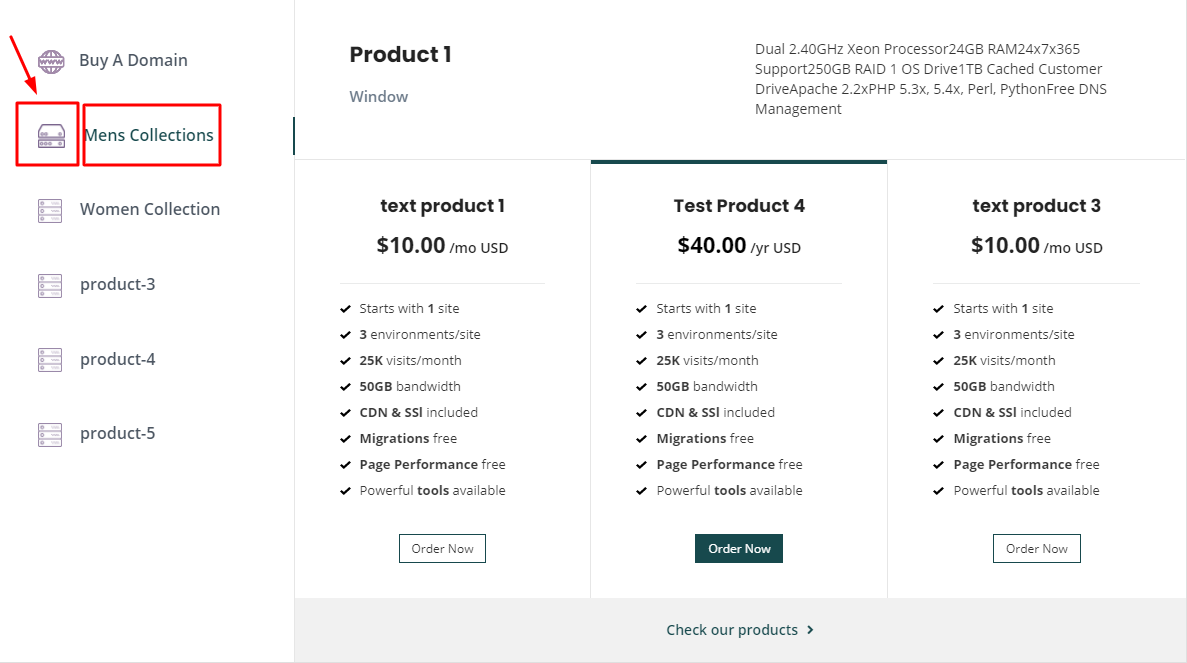Click the Test Product 4 plan title
Viewport: 1187px width, 663px height.
click(x=739, y=206)
